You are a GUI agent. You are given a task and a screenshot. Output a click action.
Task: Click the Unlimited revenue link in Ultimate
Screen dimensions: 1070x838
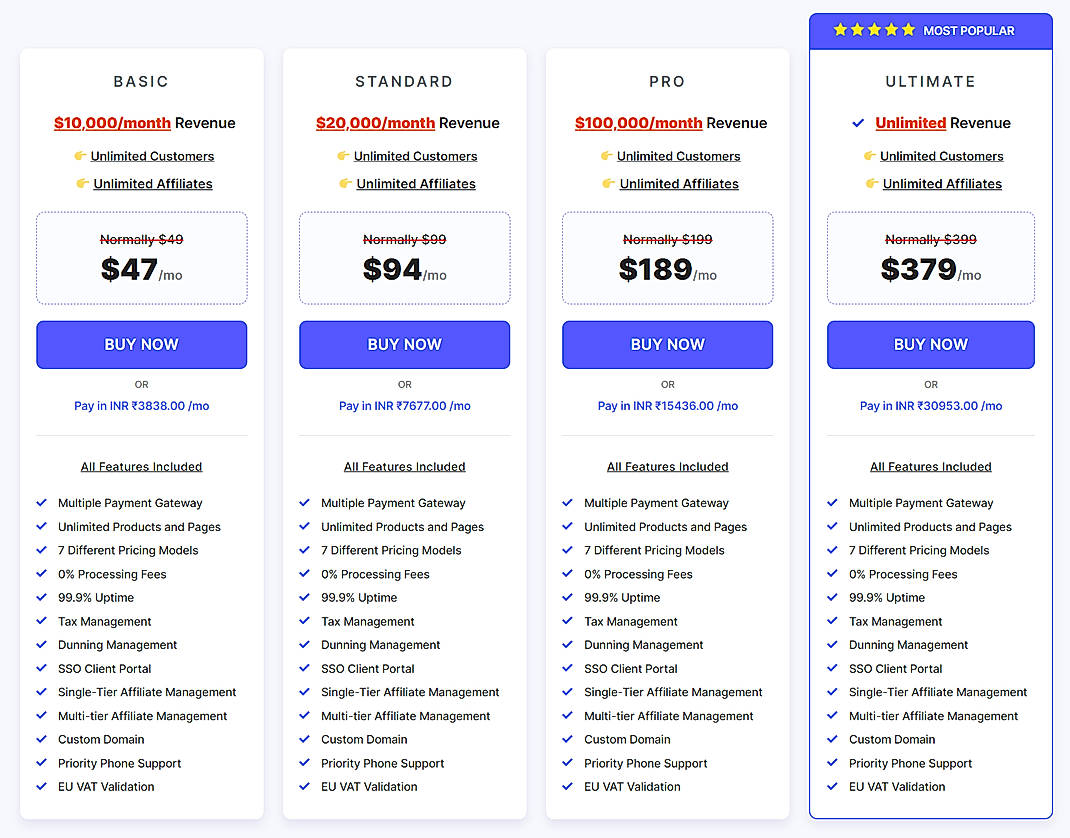click(910, 123)
